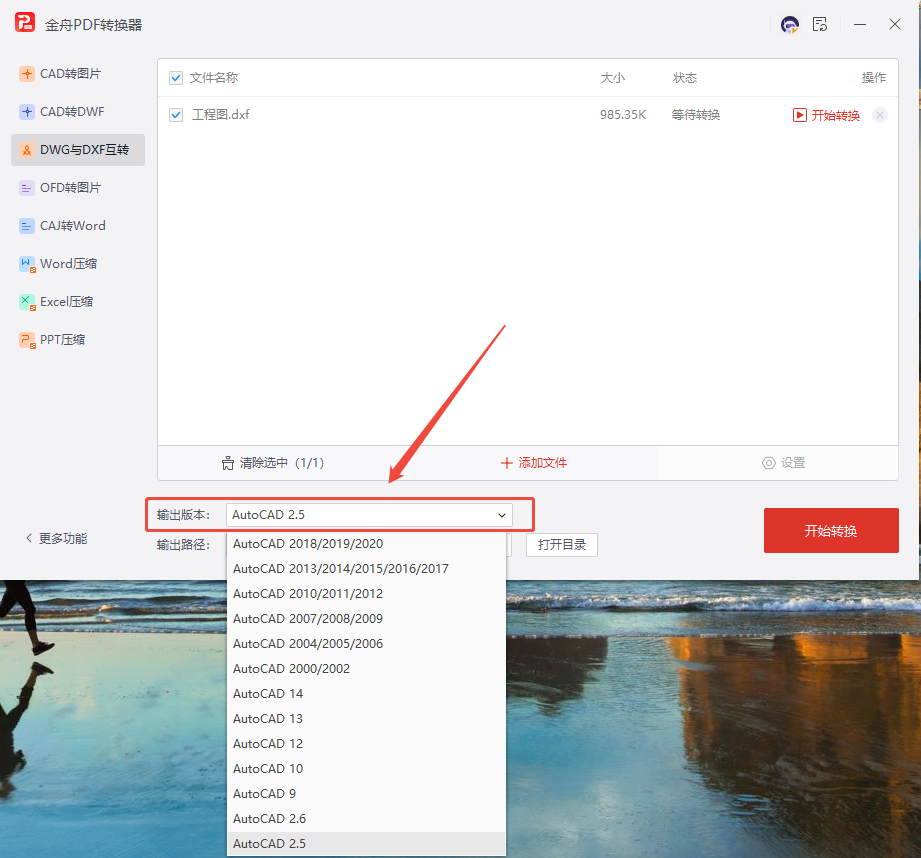921x858 pixels.
Task: Open the Word压缩 function
Action: (x=78, y=264)
